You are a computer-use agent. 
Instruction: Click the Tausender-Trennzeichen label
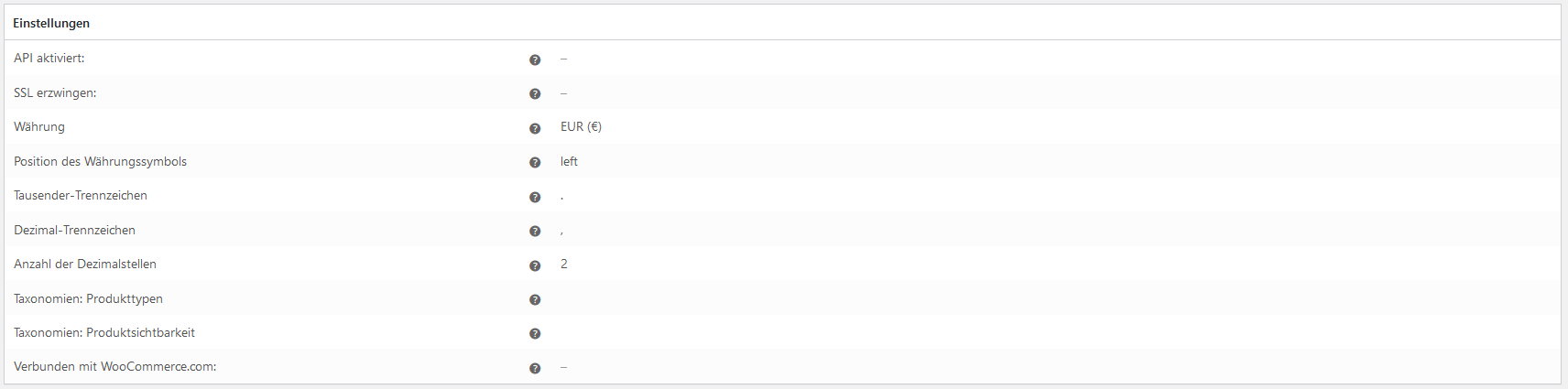click(x=81, y=195)
